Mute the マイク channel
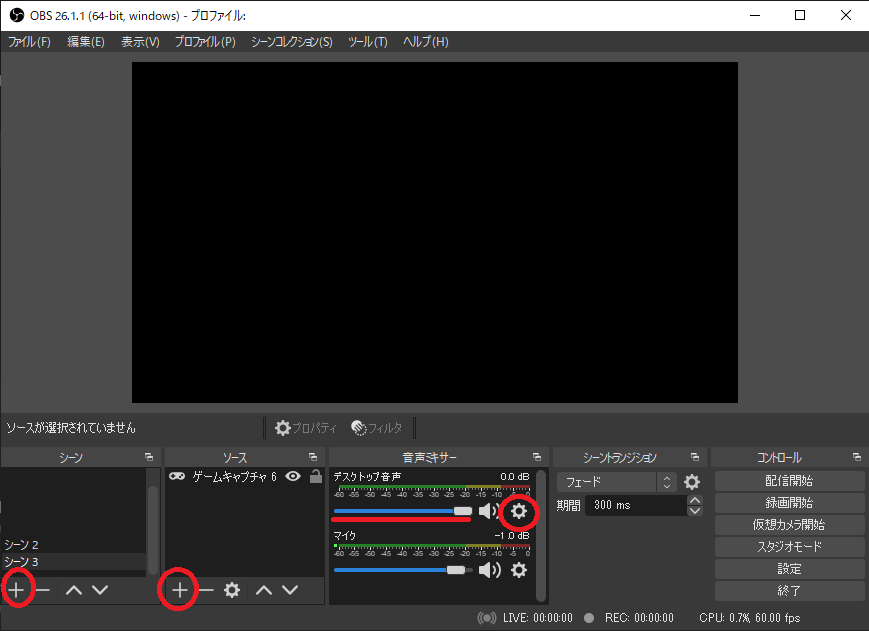Image resolution: width=869 pixels, height=631 pixels. tap(489, 570)
